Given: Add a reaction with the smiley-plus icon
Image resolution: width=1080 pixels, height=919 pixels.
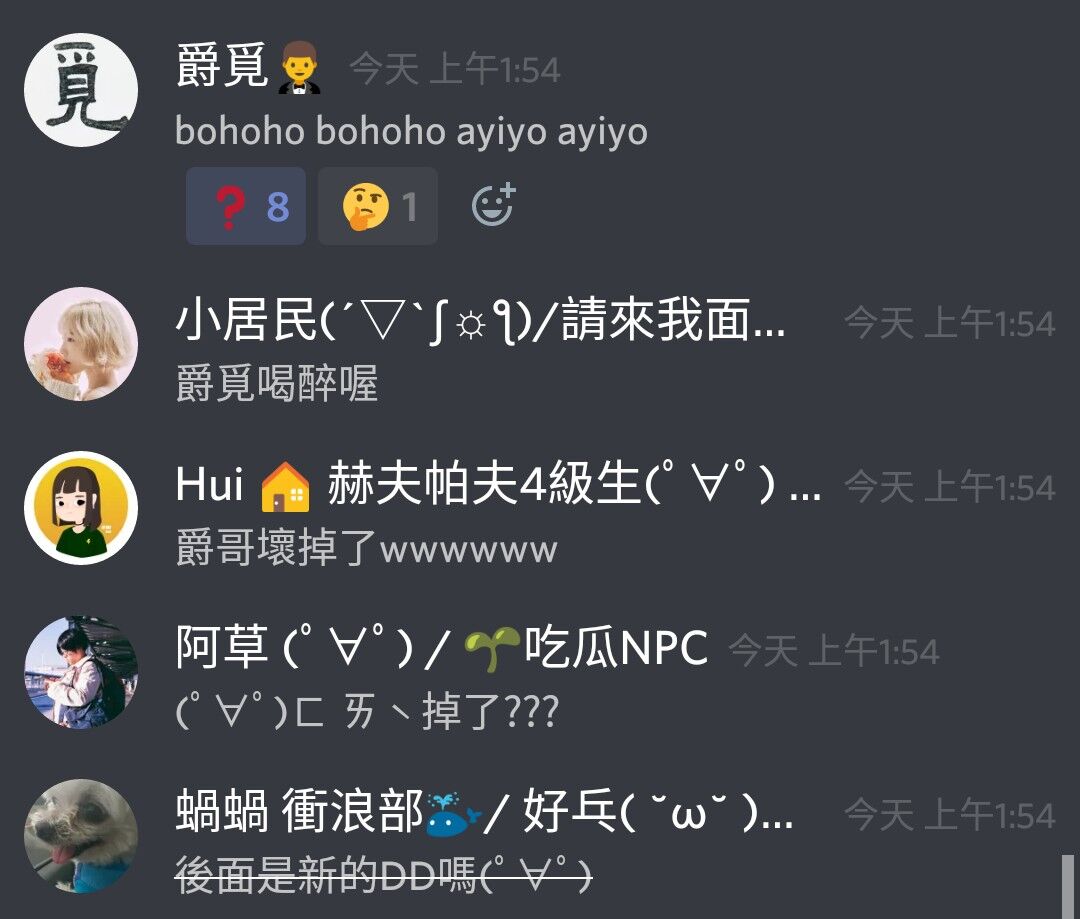Looking at the screenshot, I should tap(493, 205).
